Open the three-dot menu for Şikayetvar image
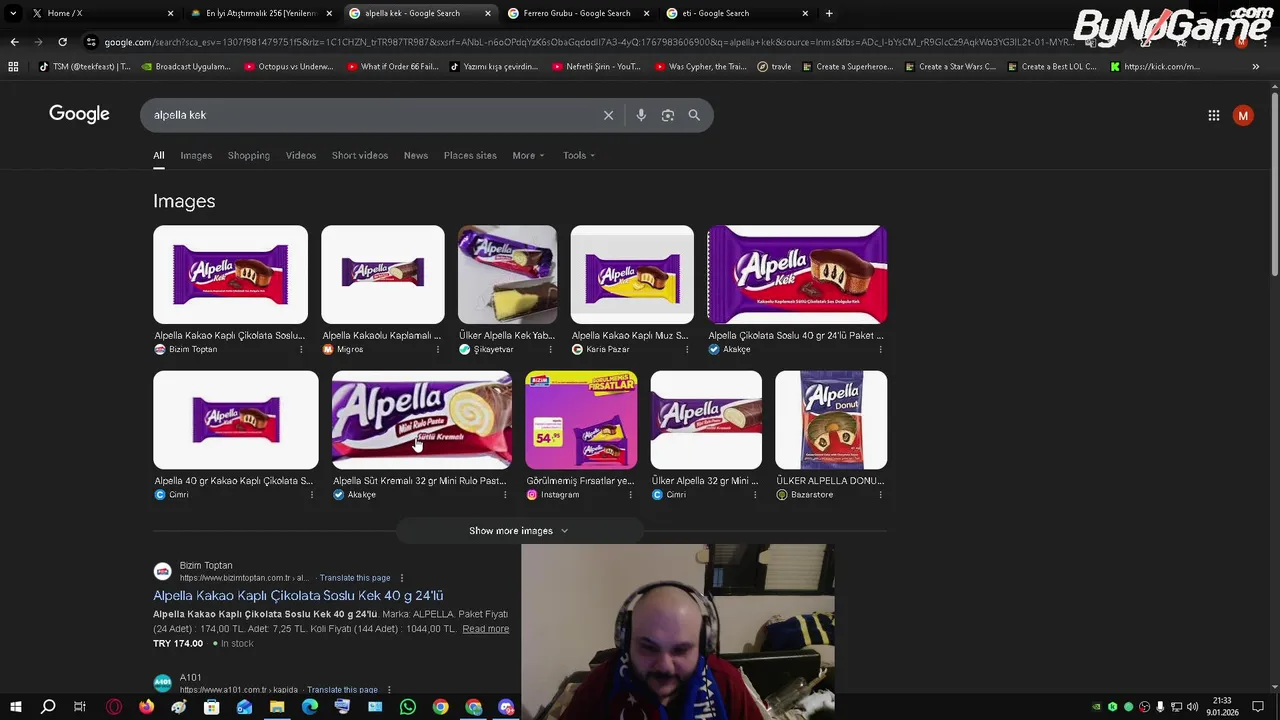Image resolution: width=1280 pixels, height=720 pixels. point(550,349)
